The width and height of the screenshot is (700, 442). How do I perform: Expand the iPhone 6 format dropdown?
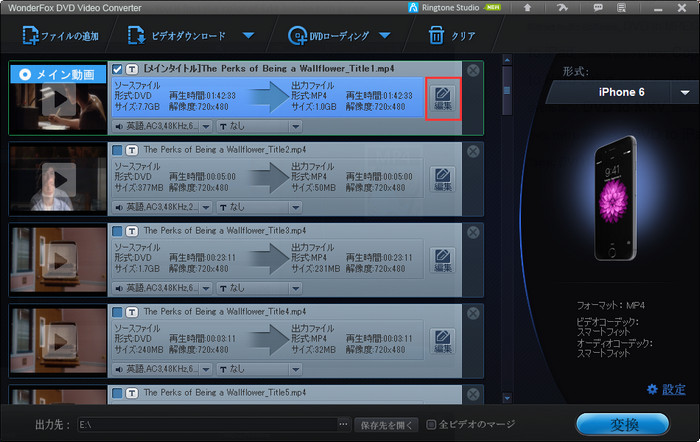coord(685,92)
